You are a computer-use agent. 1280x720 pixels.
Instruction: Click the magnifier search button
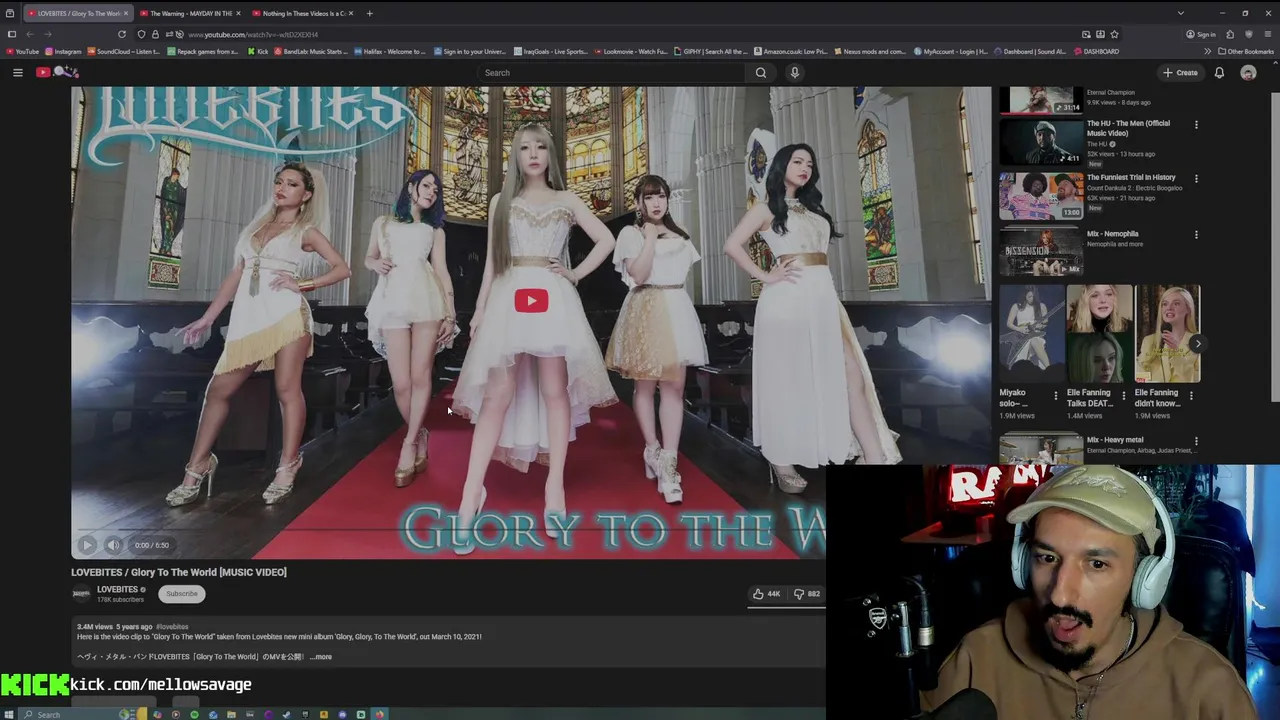pos(761,72)
